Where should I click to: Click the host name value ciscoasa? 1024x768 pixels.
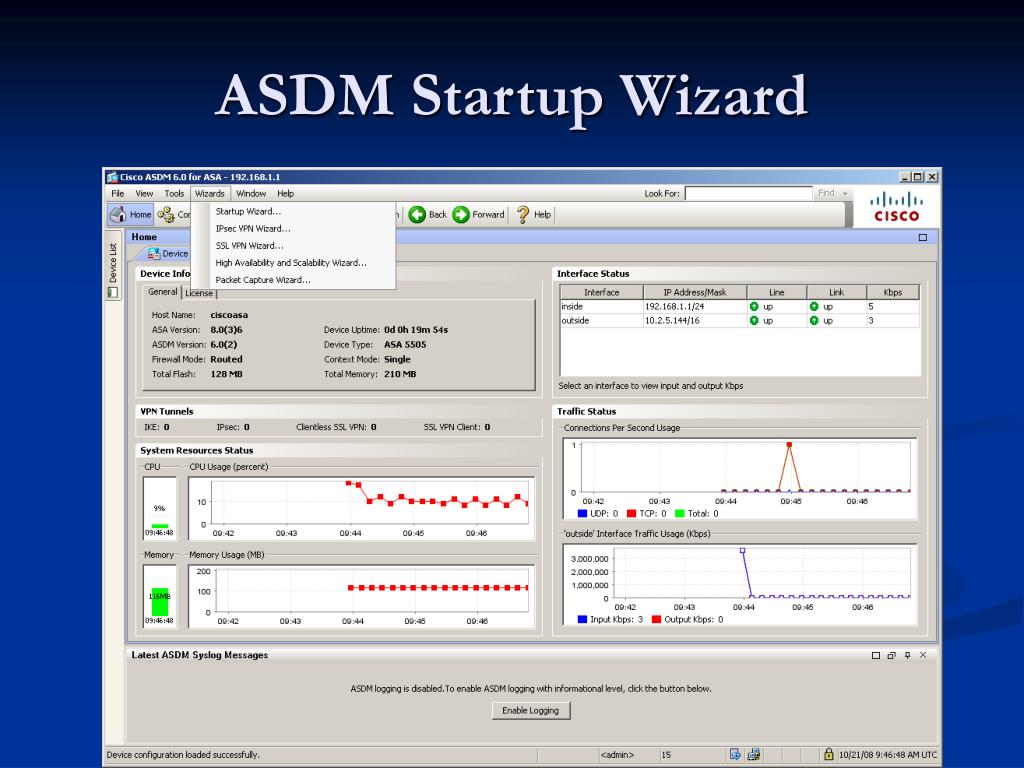229,315
